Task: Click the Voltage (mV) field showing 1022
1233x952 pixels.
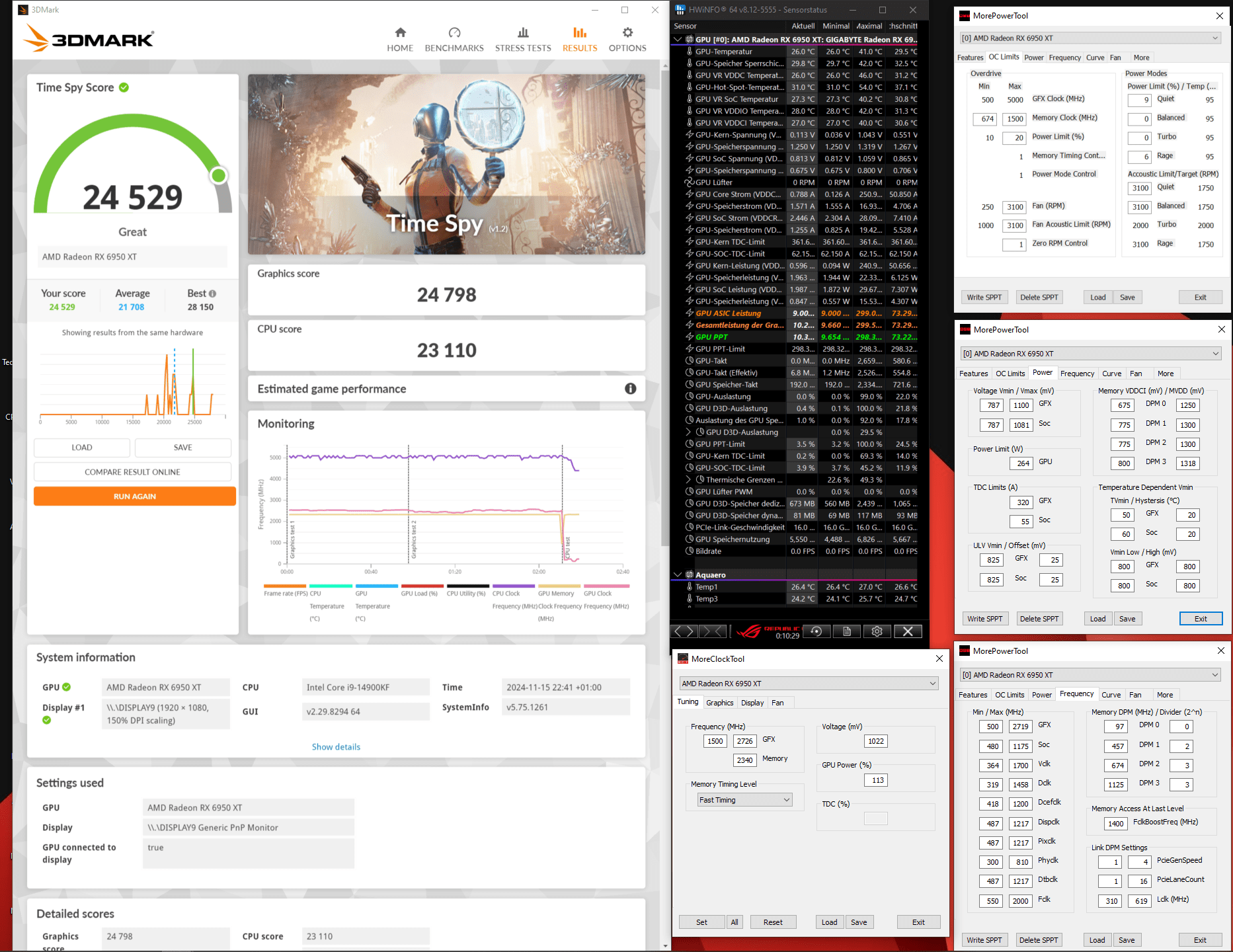Action: pyautogui.click(x=876, y=741)
